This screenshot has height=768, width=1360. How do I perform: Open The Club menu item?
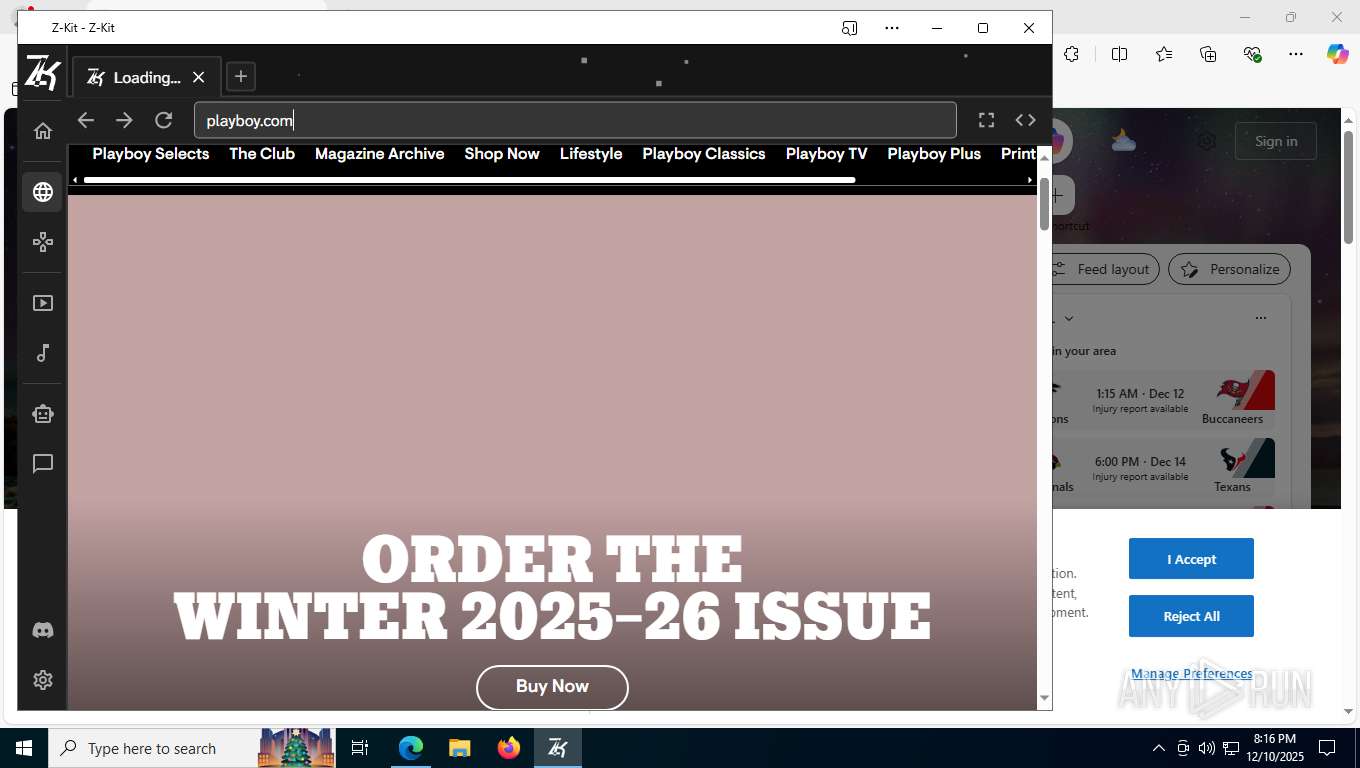262,154
